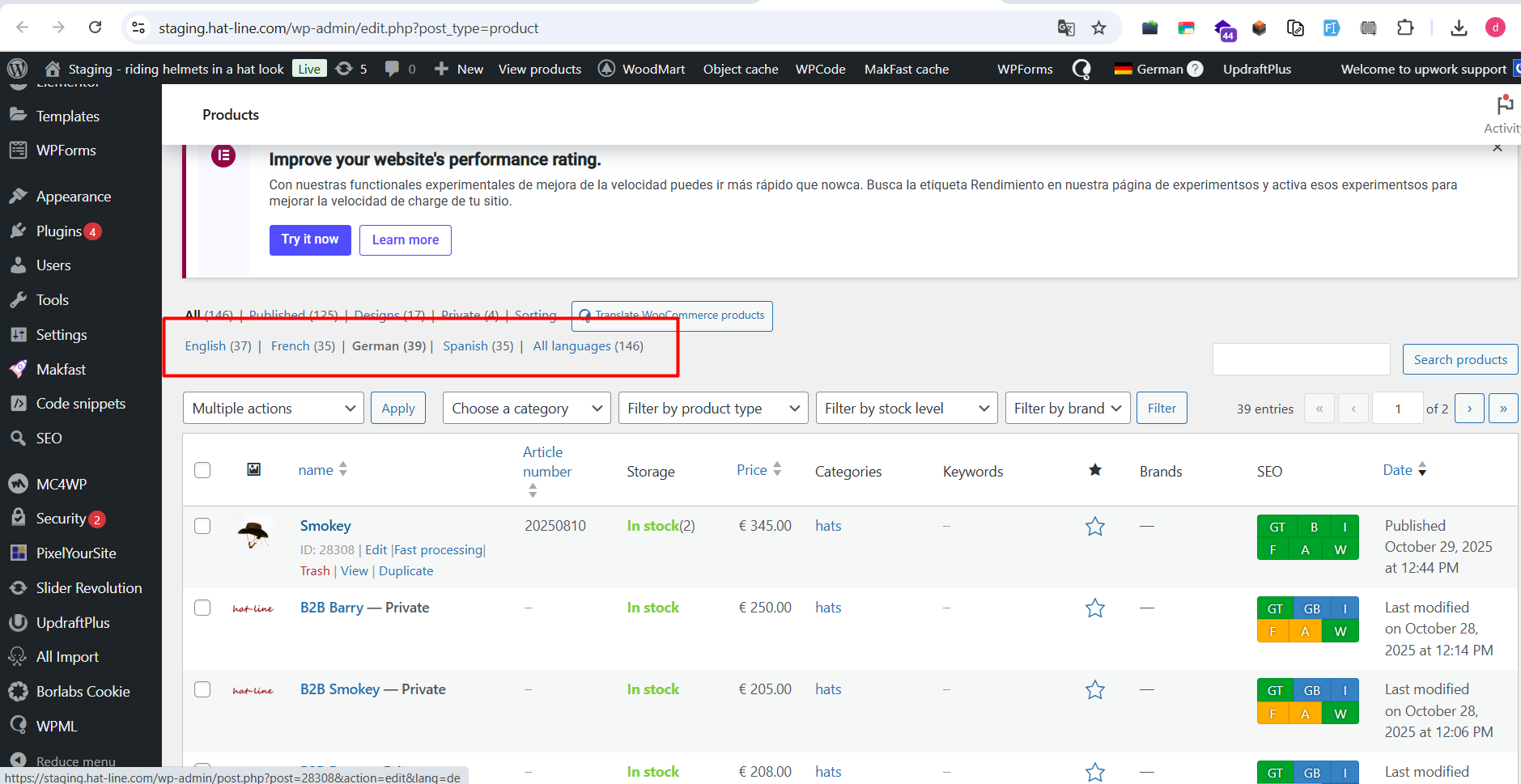Click into the product search field
1521x784 pixels.
(1301, 359)
